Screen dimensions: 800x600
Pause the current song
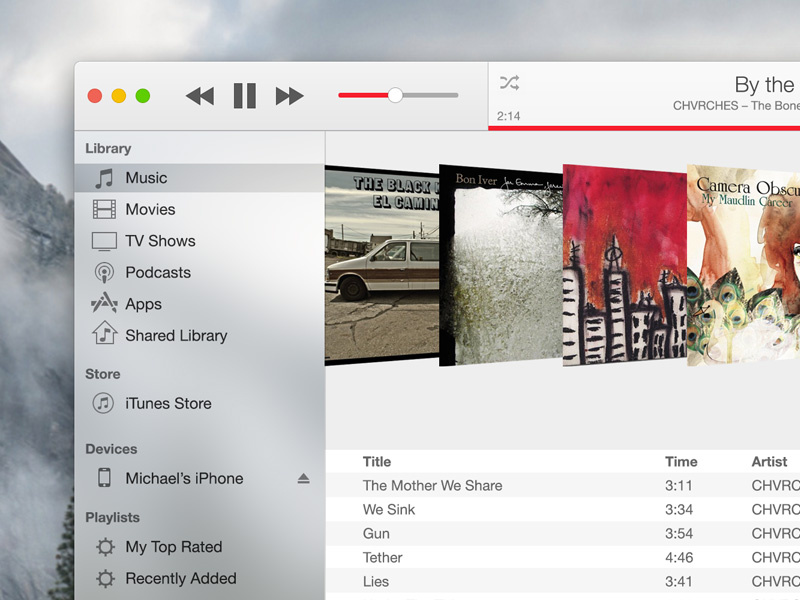tap(244, 95)
